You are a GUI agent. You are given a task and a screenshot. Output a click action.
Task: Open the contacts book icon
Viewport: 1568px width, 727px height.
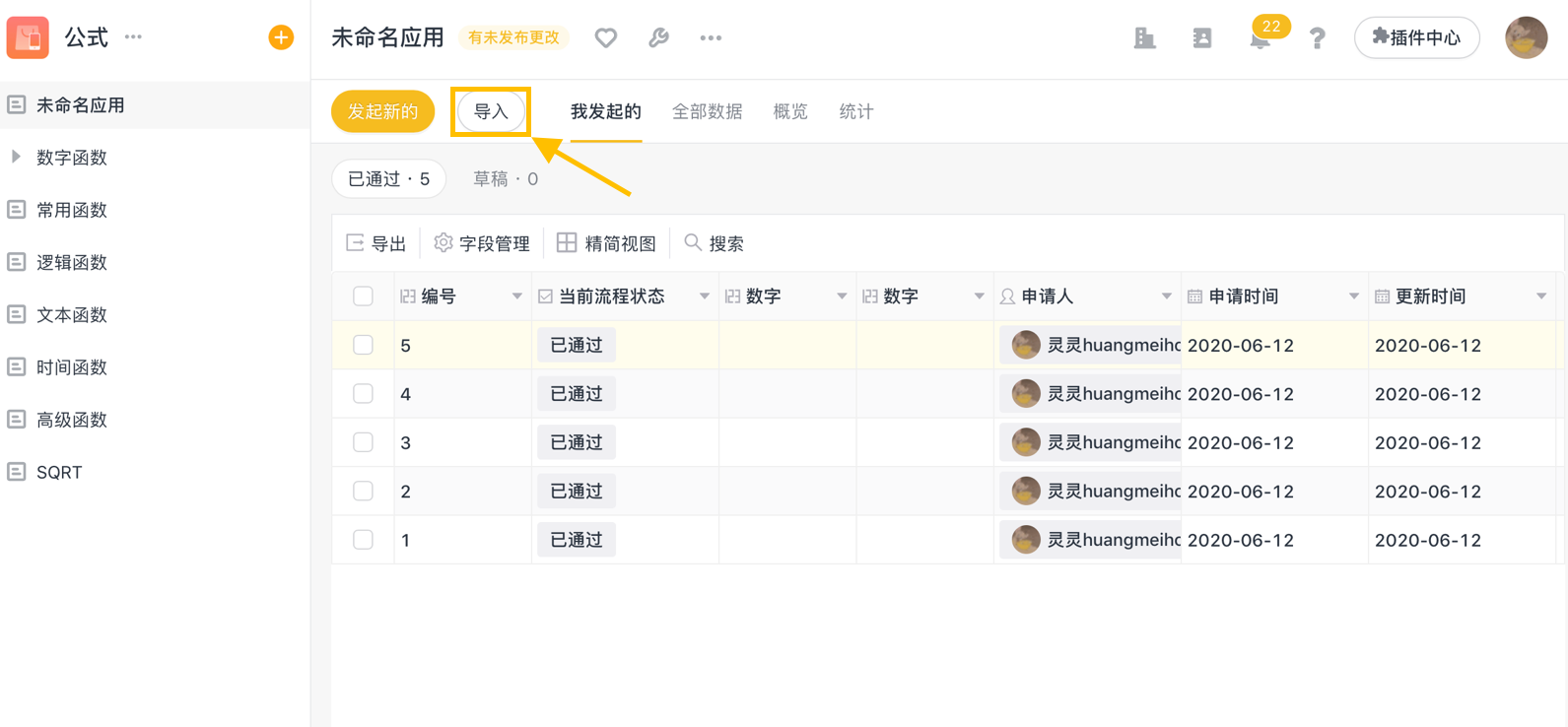[1201, 38]
